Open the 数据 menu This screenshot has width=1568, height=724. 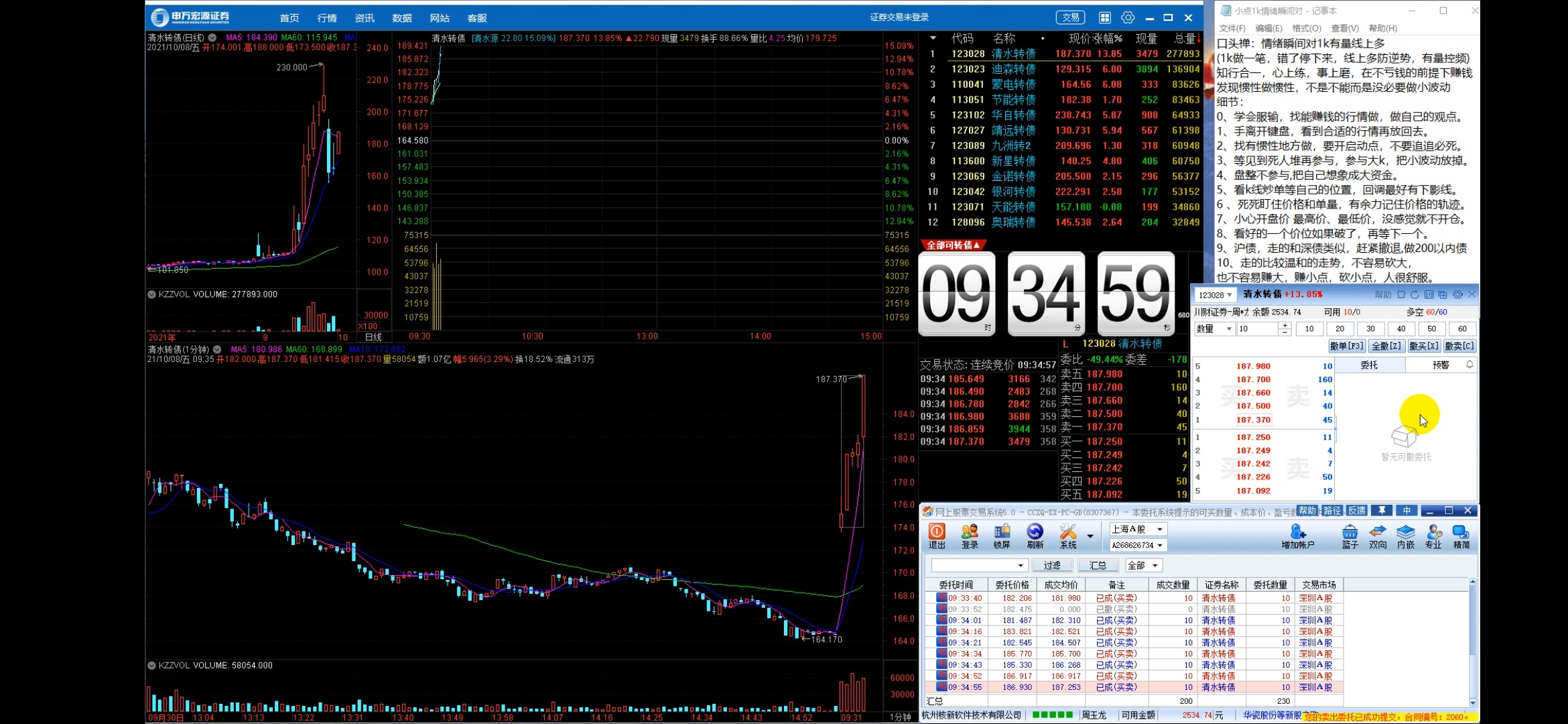(402, 18)
